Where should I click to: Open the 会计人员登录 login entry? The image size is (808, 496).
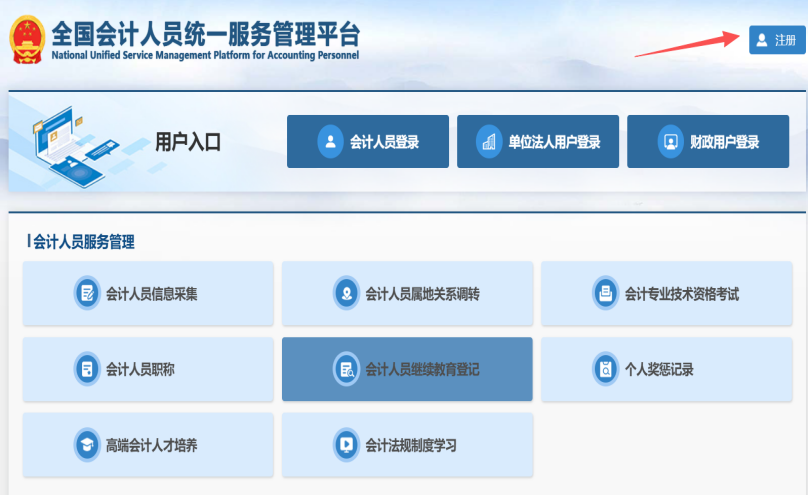point(367,142)
